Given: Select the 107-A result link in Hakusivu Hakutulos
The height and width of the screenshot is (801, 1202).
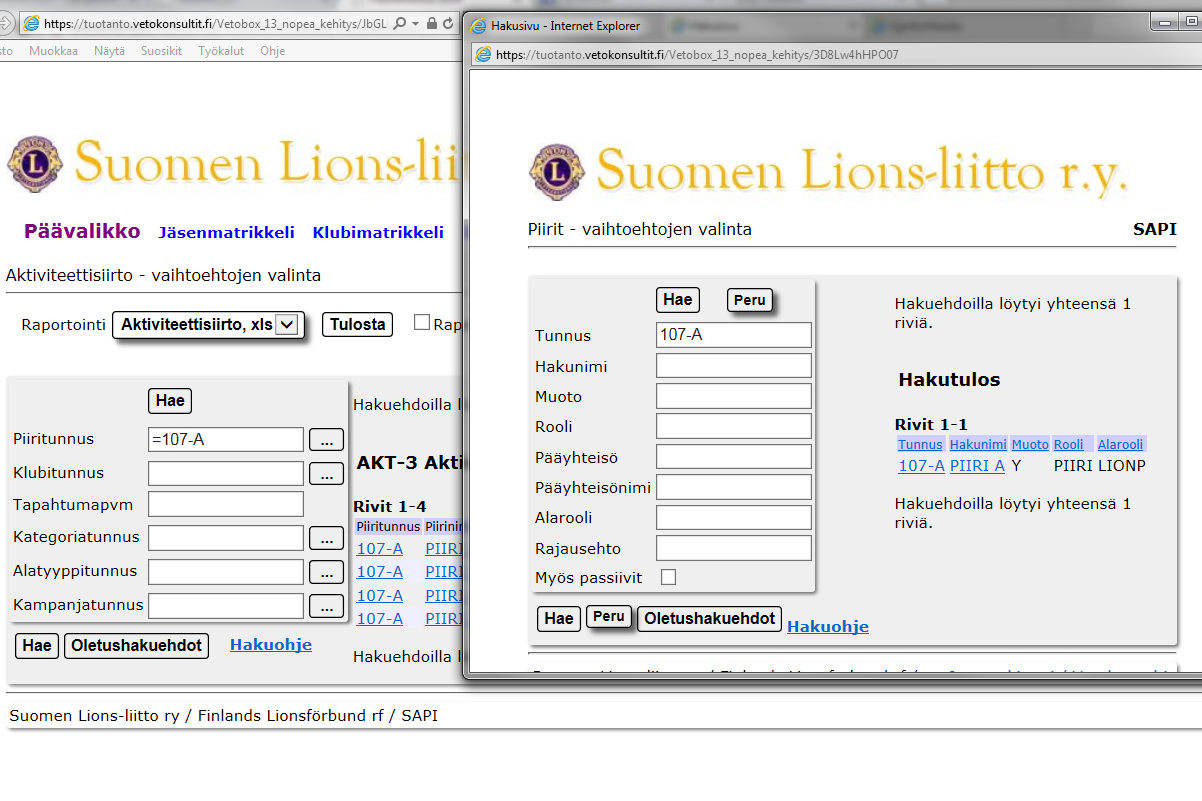Looking at the screenshot, I should 921,465.
